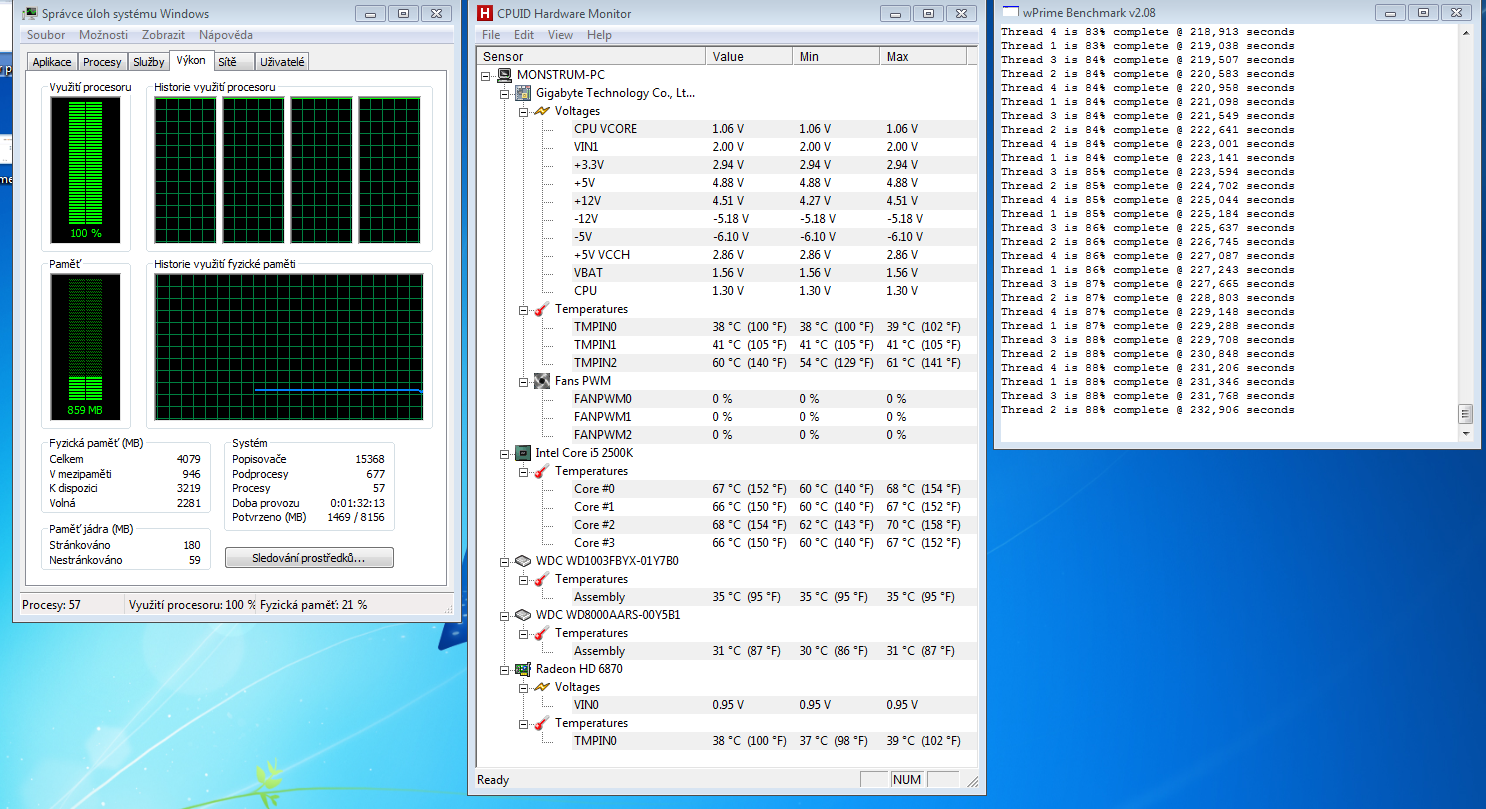Switch to the Služby tab
Image resolution: width=1486 pixels, height=809 pixels.
(x=148, y=62)
